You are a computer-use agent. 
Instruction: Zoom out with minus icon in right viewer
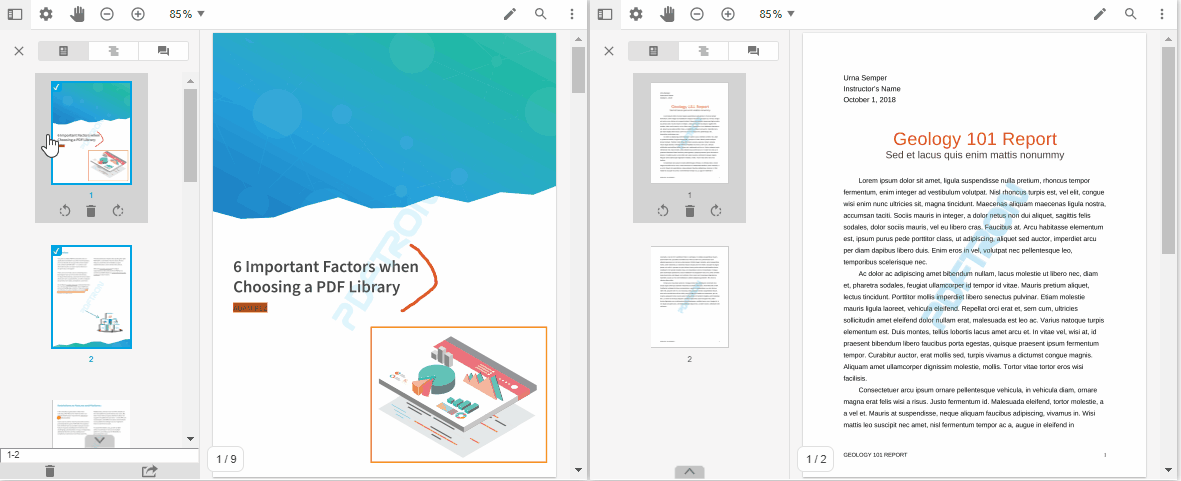(697, 14)
